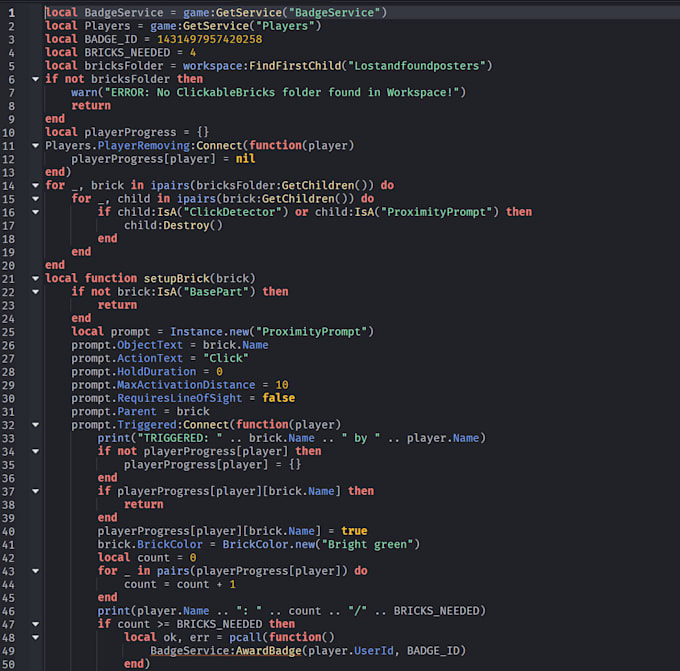Click the print call on line 46

(x=114, y=611)
